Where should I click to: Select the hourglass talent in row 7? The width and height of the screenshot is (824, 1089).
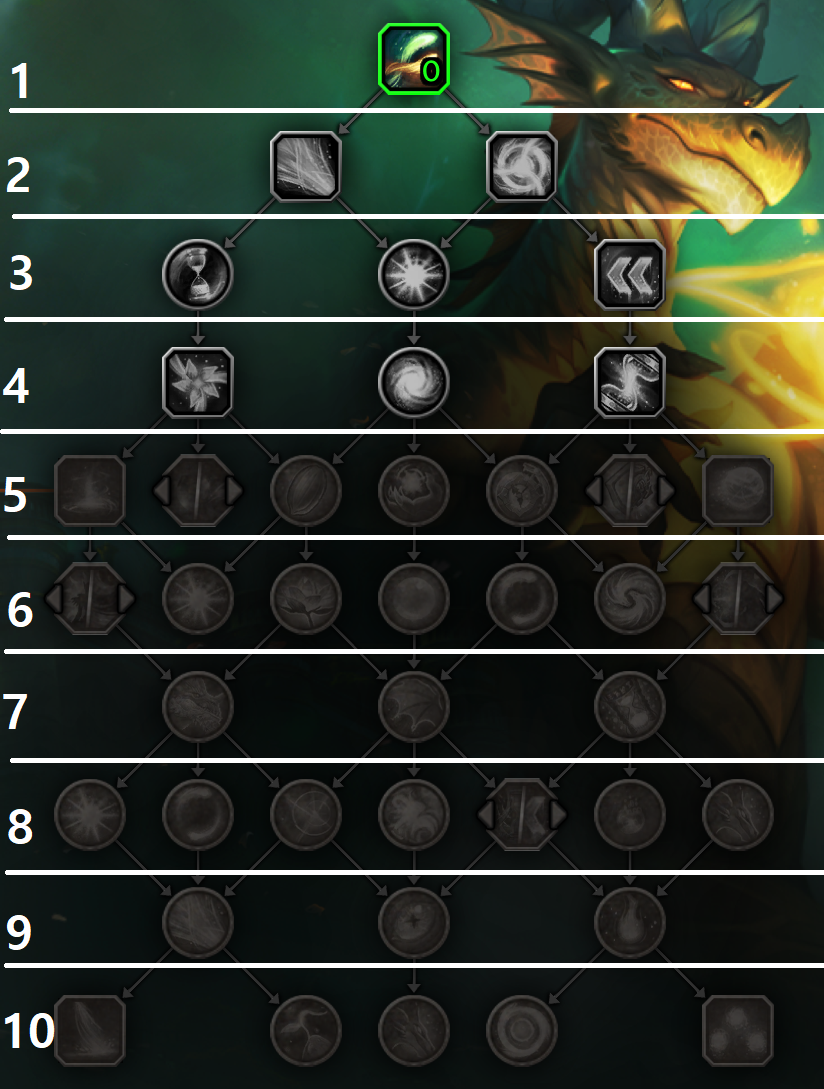pos(629,706)
